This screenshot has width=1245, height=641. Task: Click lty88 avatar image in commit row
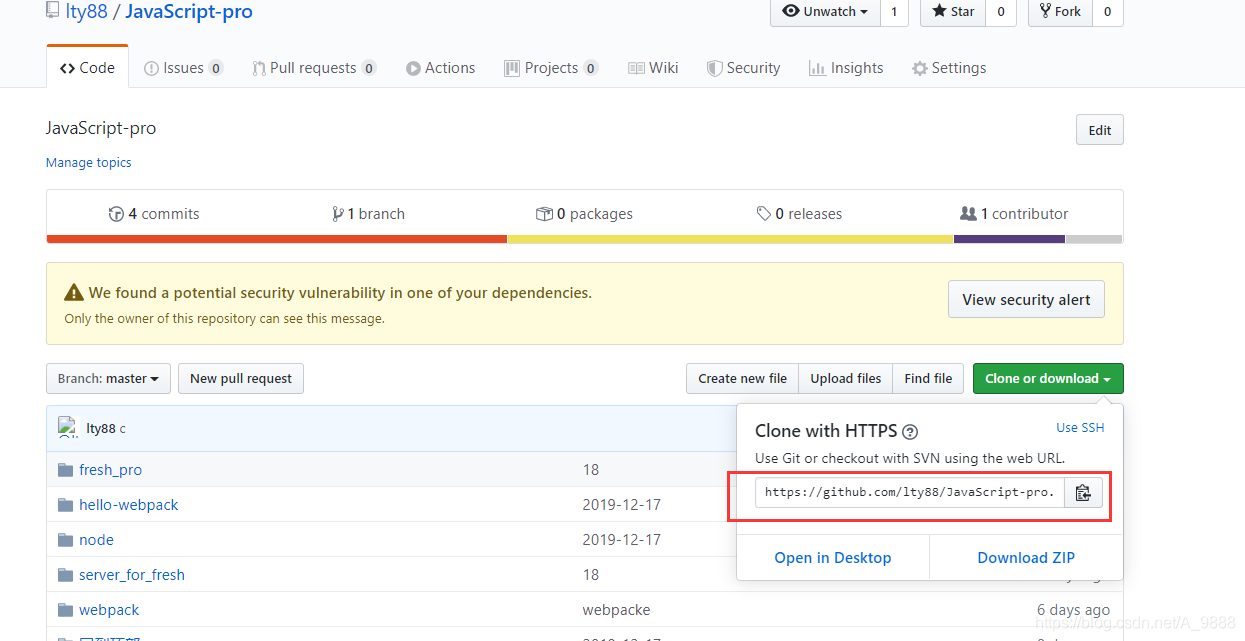pos(68,428)
